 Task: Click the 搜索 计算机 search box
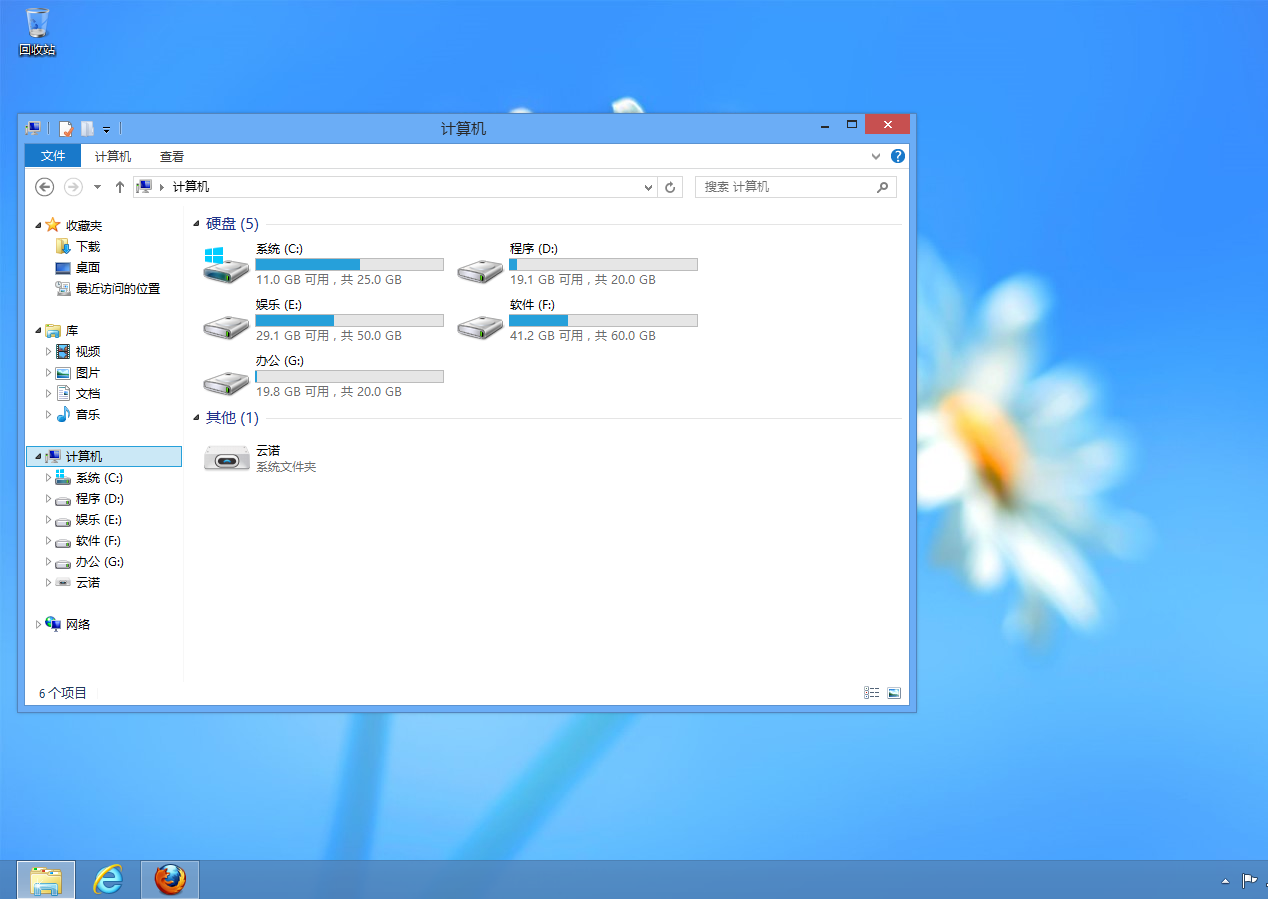pos(796,187)
